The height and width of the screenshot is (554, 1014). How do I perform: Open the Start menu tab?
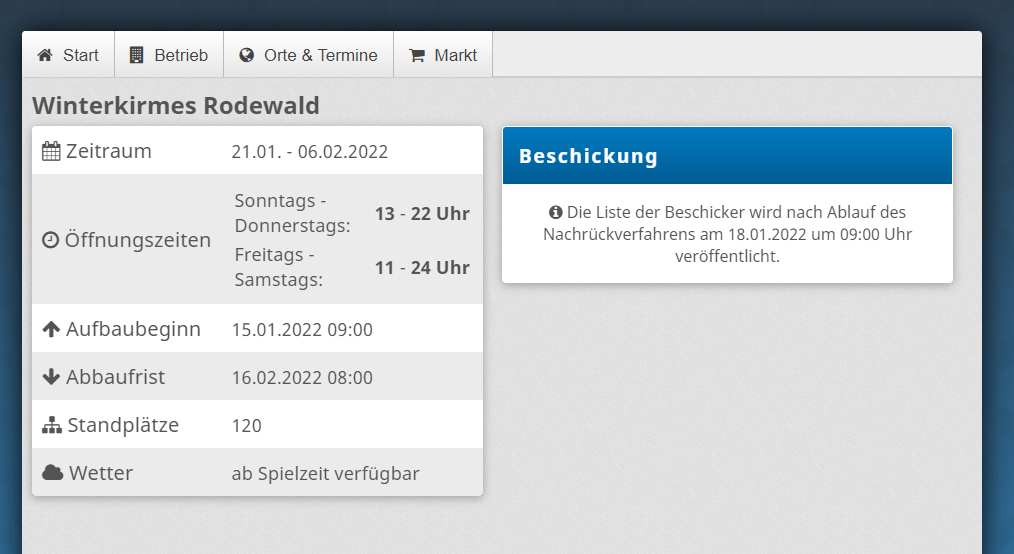68,55
